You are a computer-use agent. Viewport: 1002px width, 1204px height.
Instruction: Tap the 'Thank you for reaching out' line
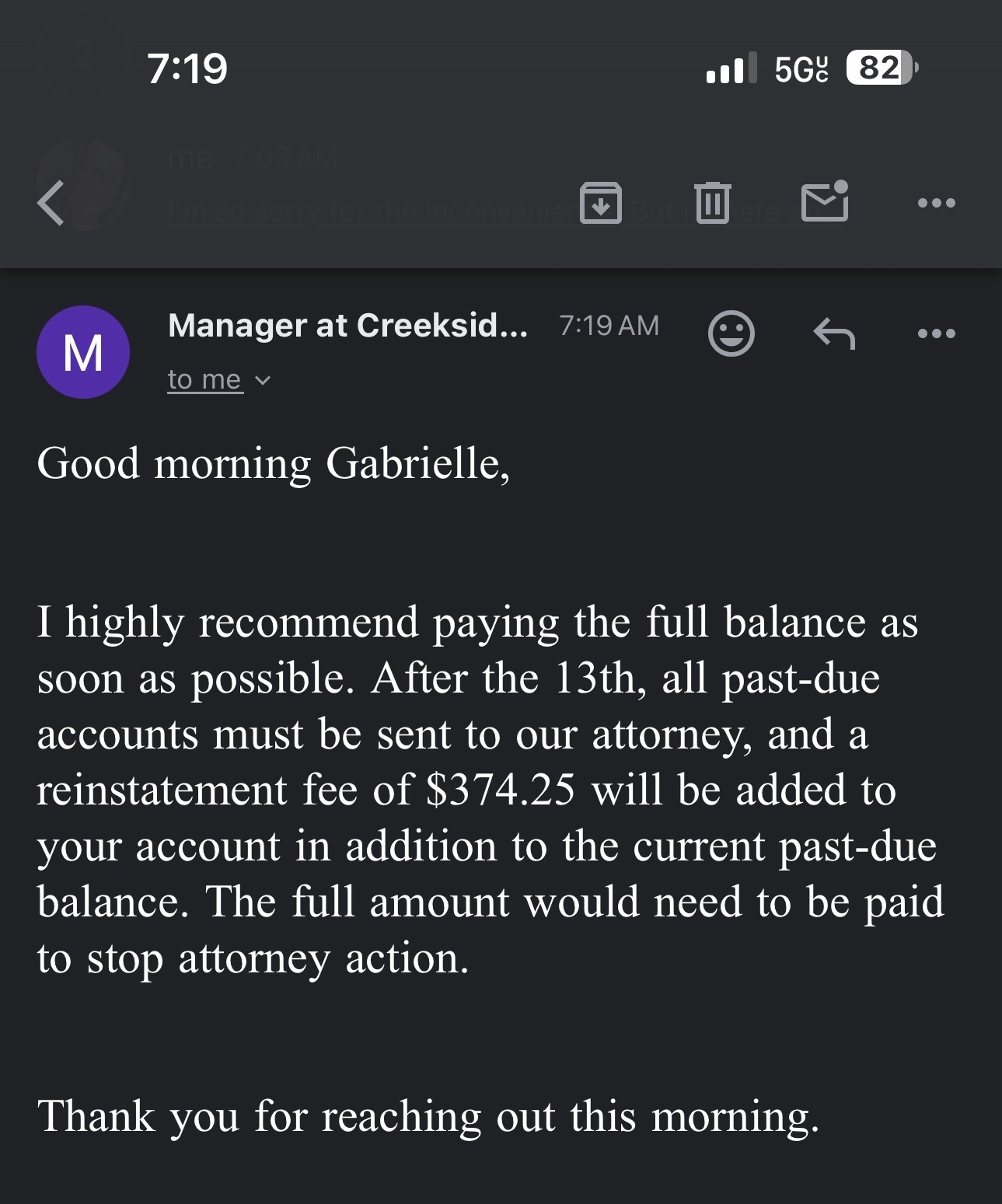pyautogui.click(x=428, y=1116)
